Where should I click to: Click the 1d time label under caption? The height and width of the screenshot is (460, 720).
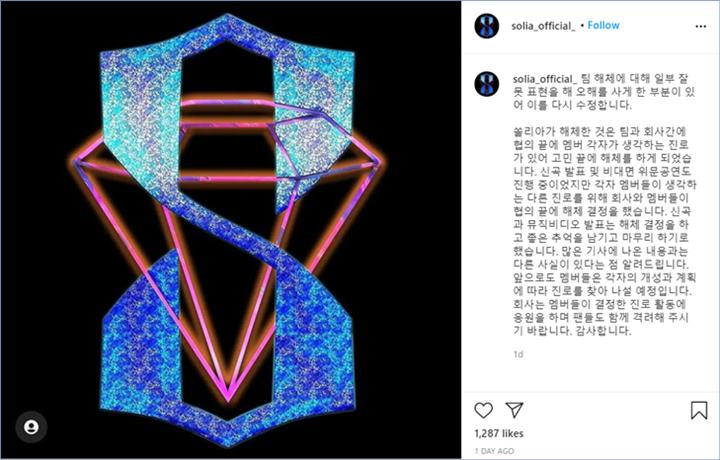[518, 354]
